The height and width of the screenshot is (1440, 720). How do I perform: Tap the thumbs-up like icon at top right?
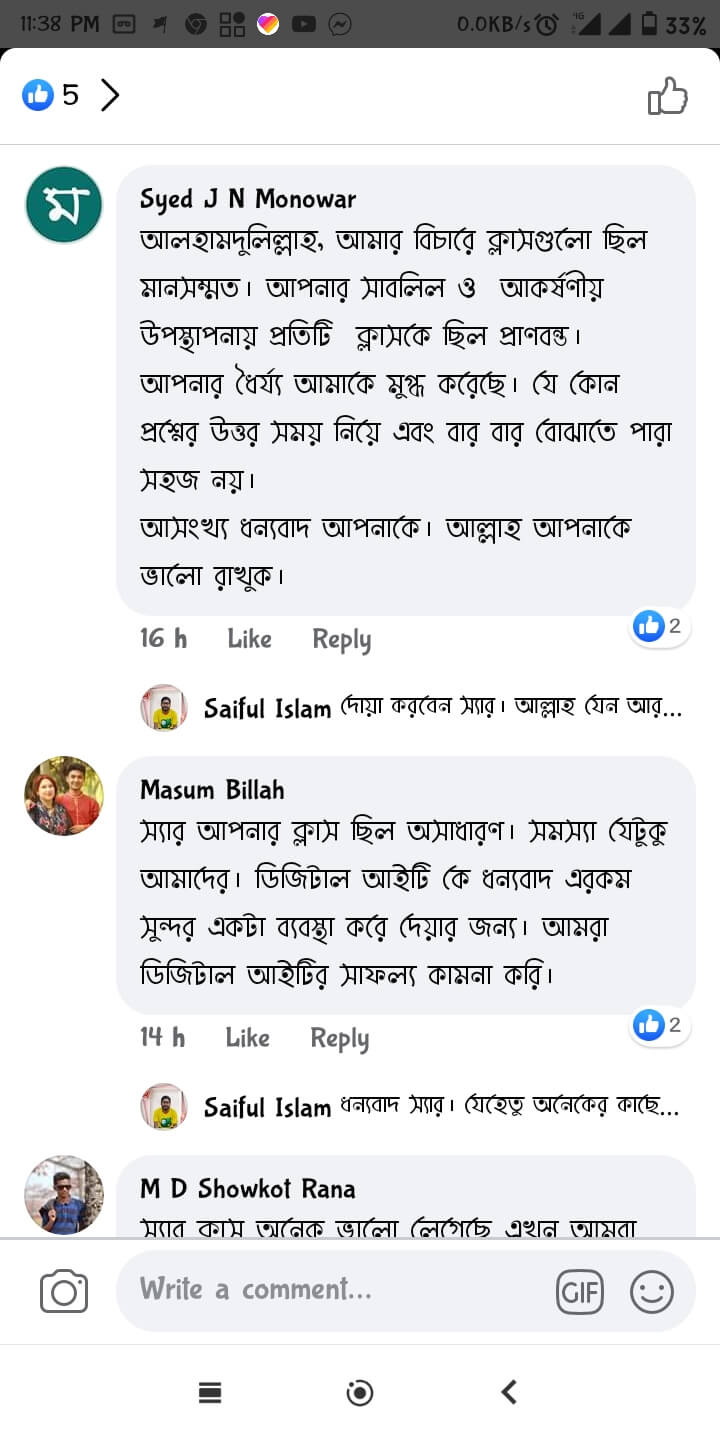[x=668, y=96]
